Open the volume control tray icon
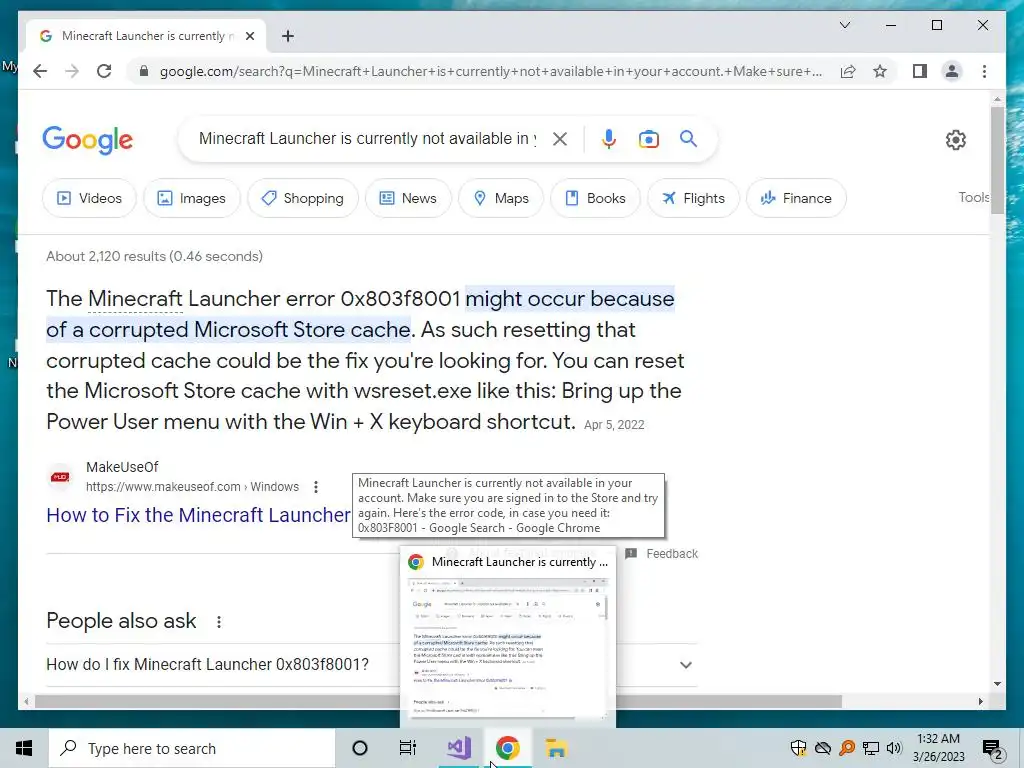The height and width of the screenshot is (768, 1024). click(x=894, y=748)
